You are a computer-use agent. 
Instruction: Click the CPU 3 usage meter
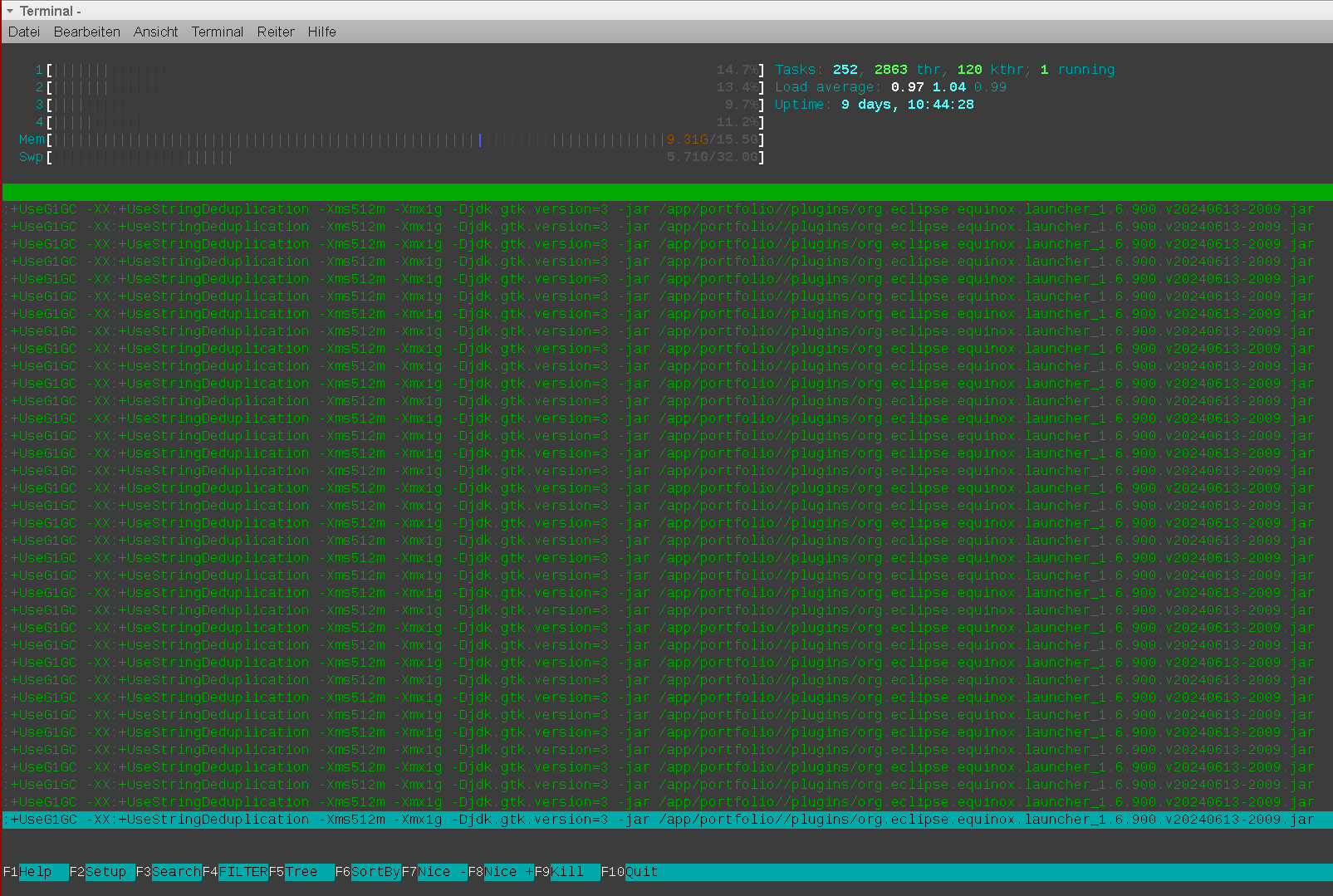400,105
